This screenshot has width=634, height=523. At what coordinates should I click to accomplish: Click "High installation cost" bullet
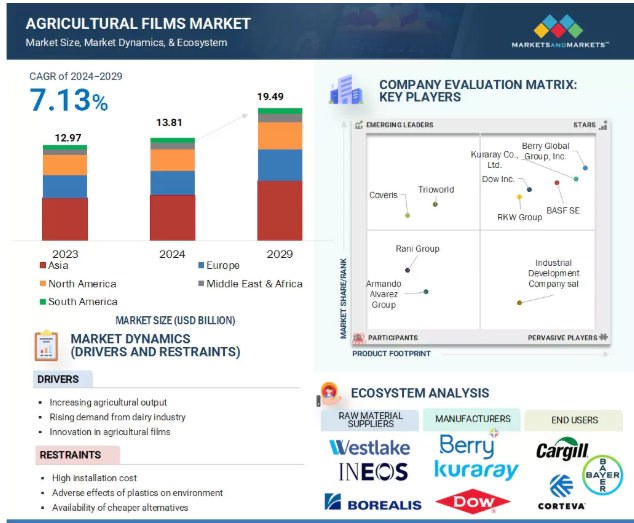coord(94,478)
